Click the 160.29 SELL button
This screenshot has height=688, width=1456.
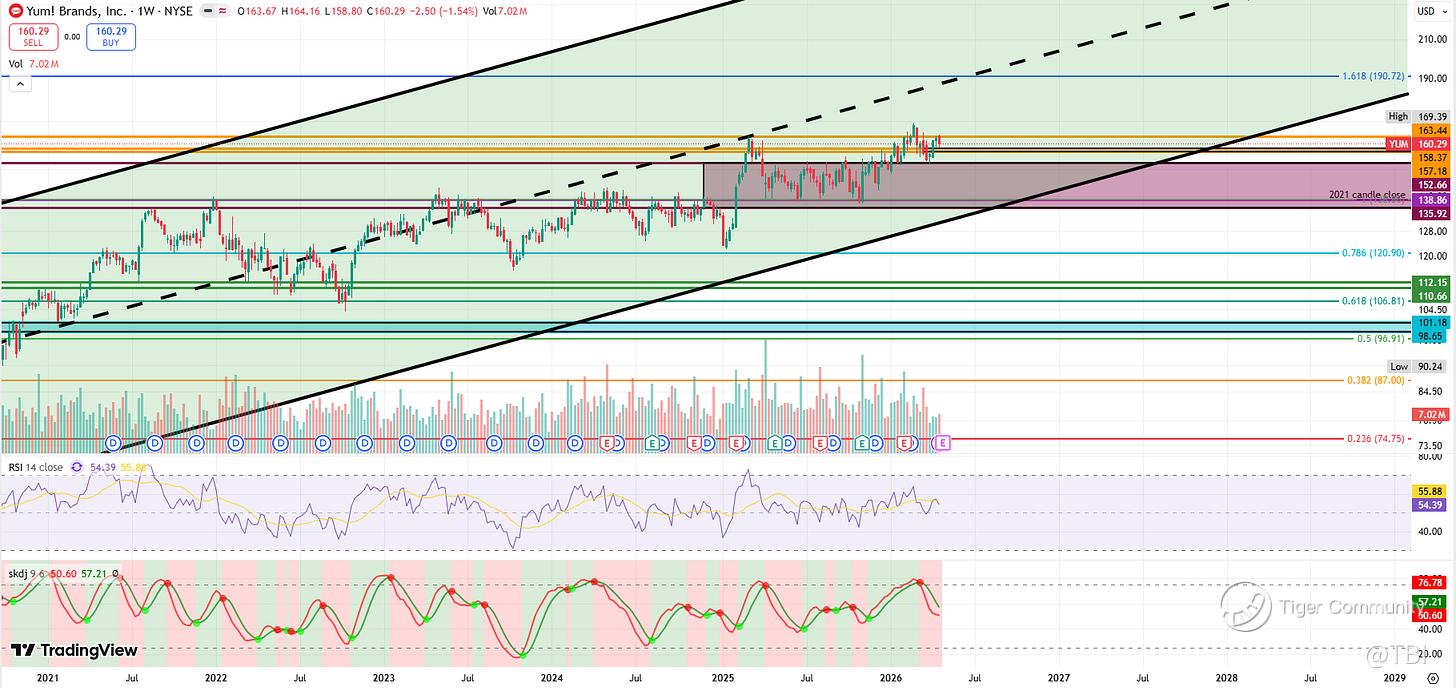click(x=32, y=37)
